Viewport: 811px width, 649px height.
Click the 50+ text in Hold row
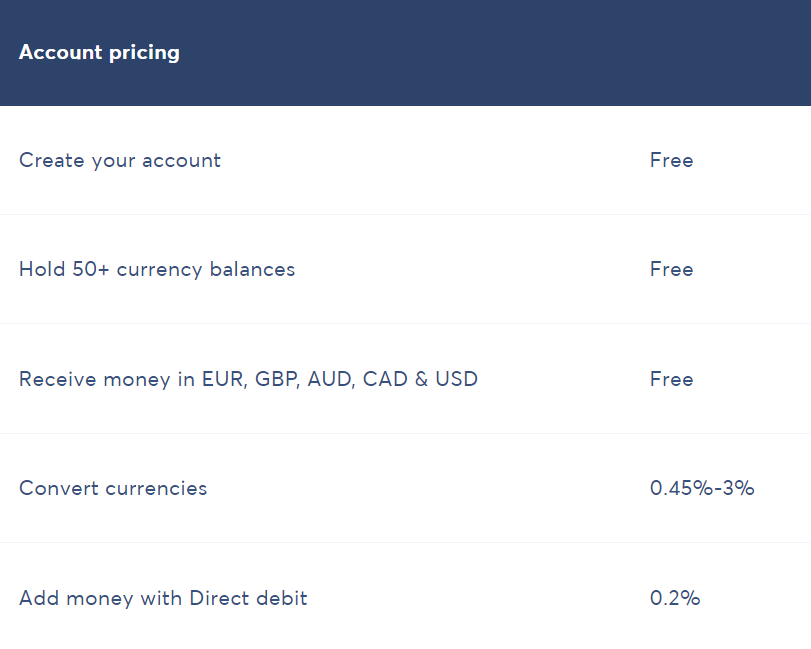pyautogui.click(x=91, y=269)
